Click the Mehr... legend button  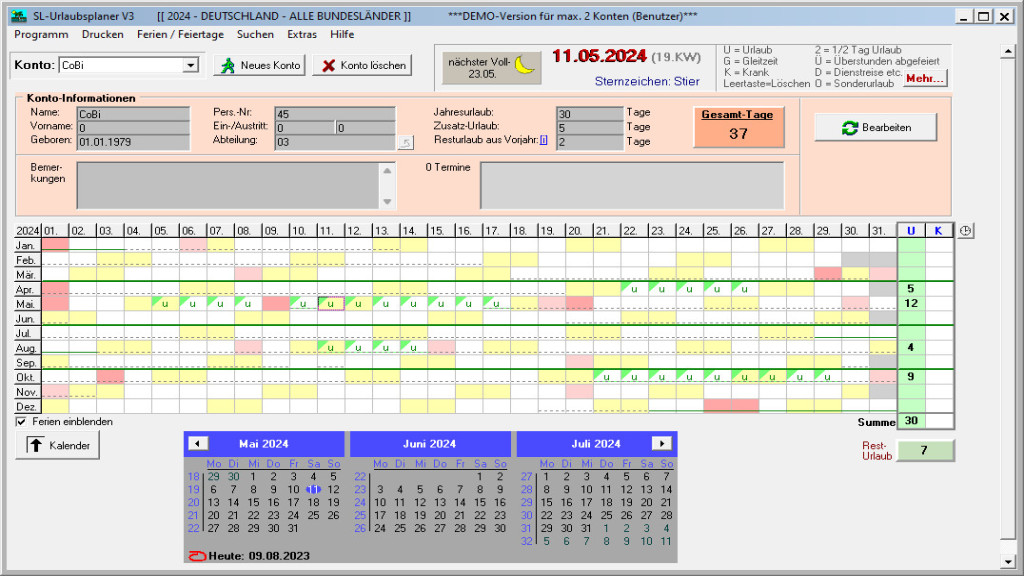[925, 78]
